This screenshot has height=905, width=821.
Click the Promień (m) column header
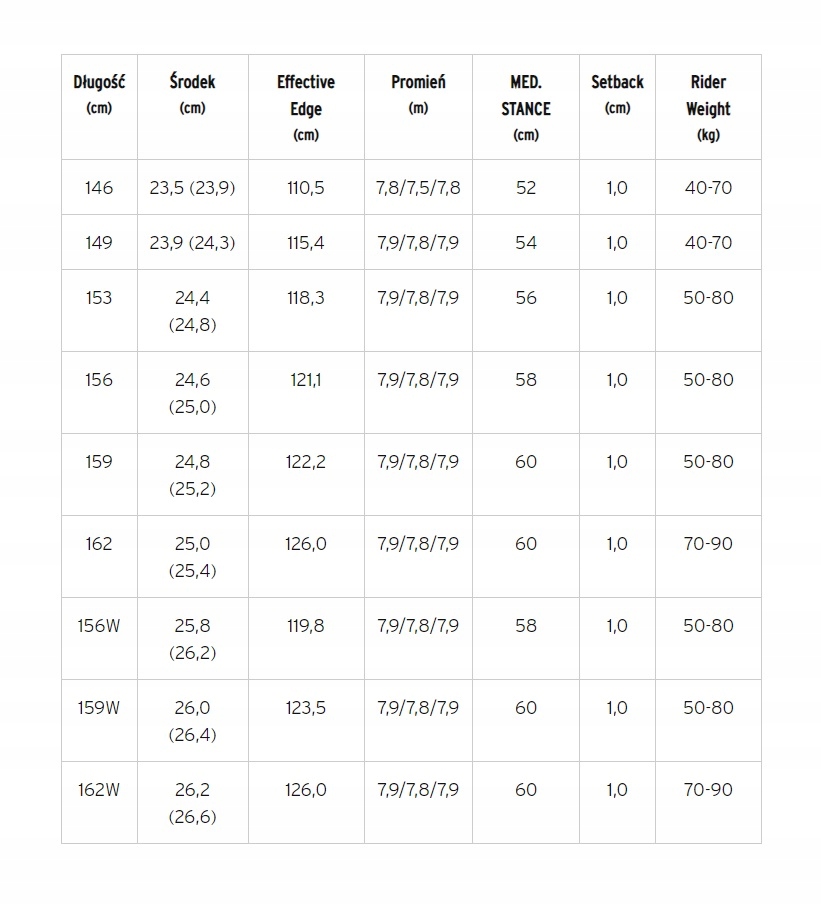point(418,95)
